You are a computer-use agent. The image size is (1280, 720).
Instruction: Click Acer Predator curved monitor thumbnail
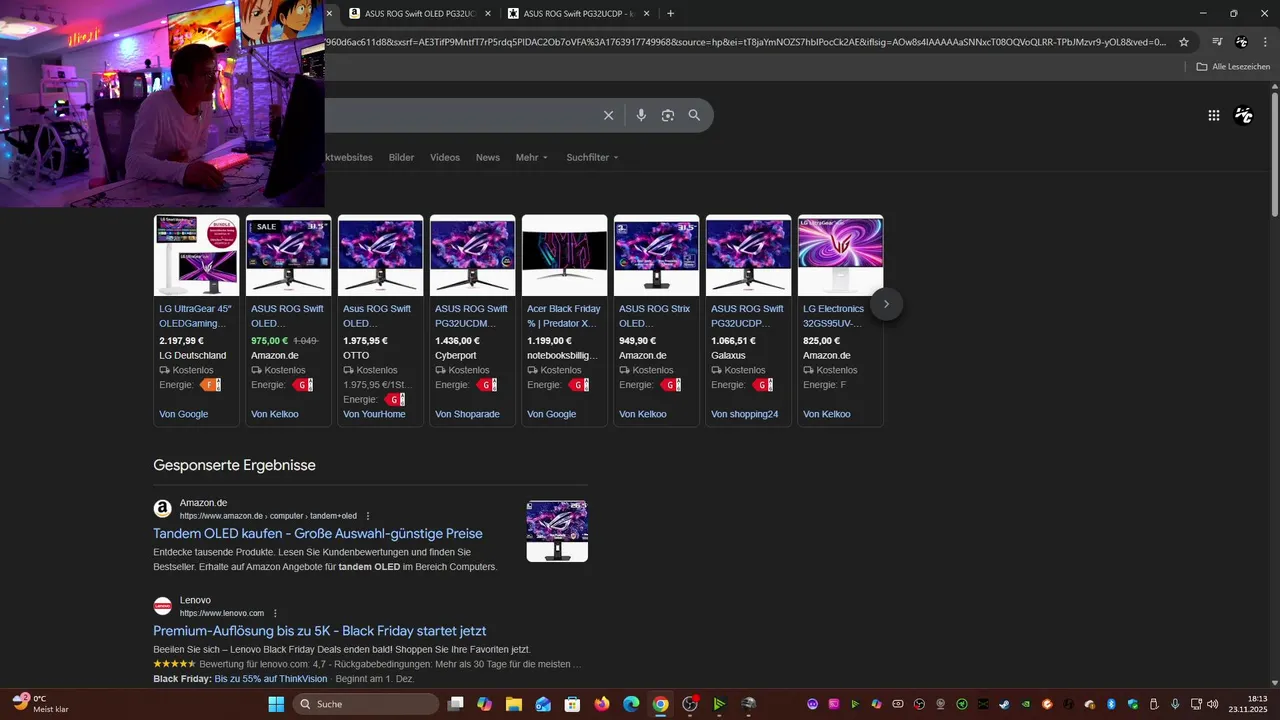tap(565, 256)
